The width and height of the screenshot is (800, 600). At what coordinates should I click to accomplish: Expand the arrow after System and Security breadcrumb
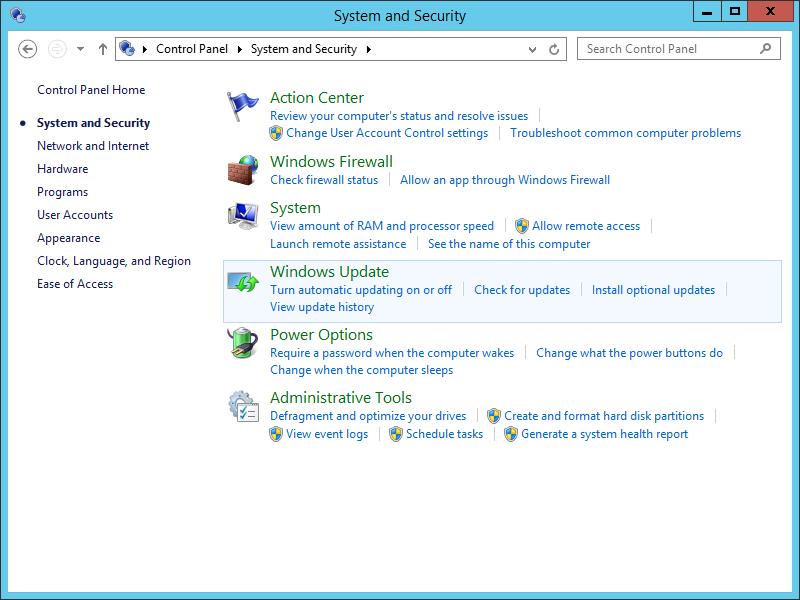368,49
